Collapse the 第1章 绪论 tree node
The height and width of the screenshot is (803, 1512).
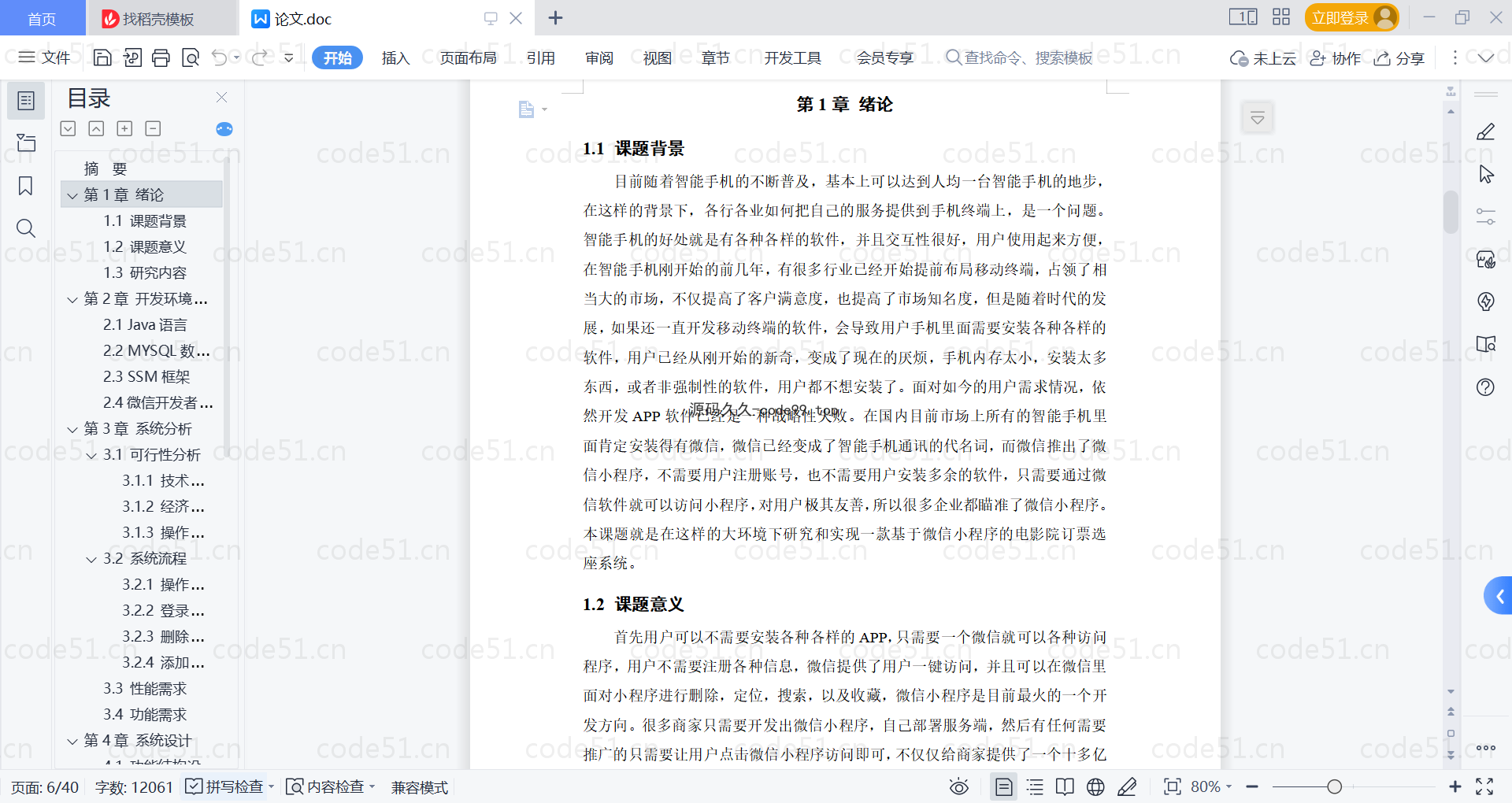click(72, 195)
